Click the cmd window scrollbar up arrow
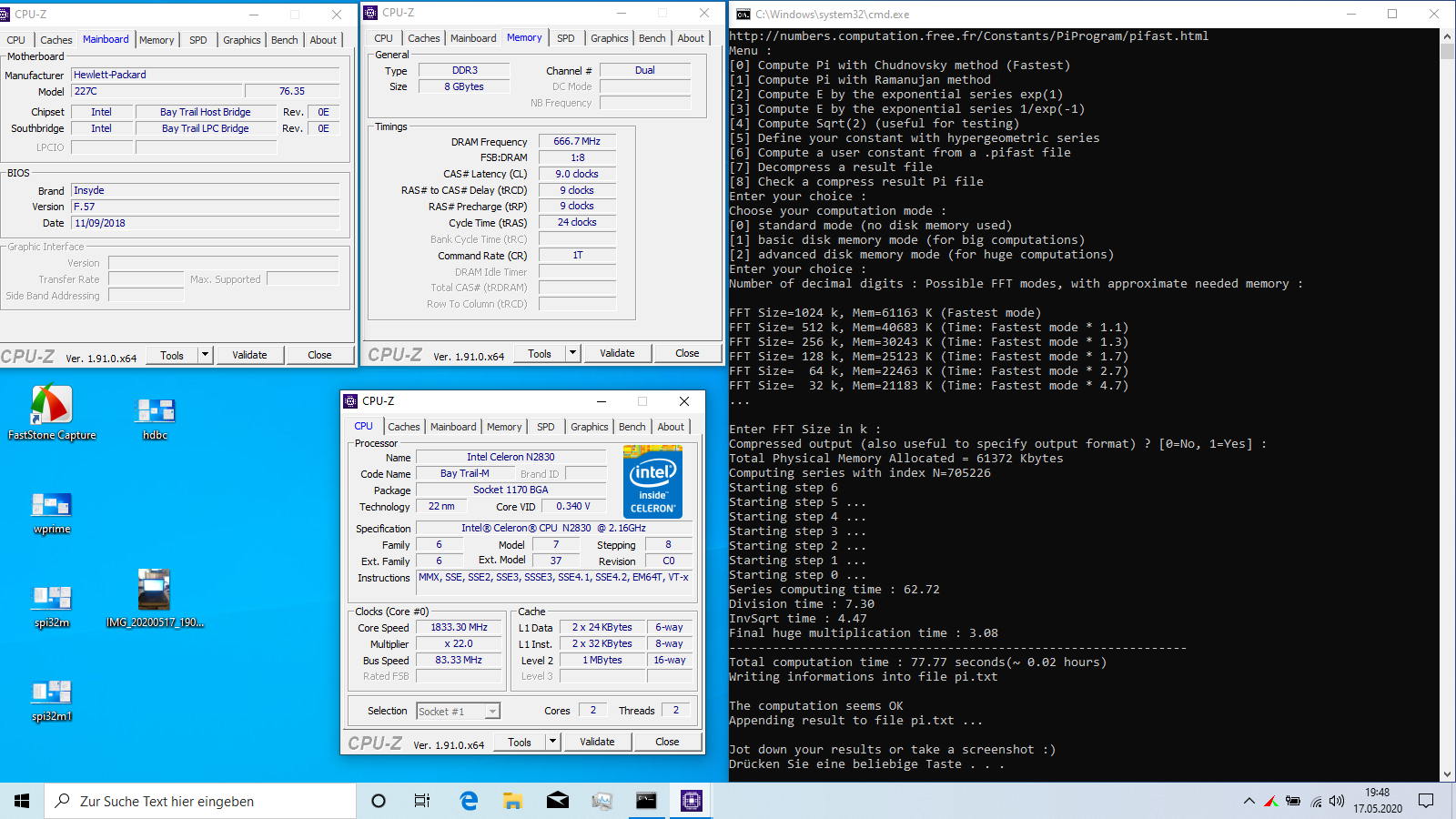The height and width of the screenshot is (819, 1456). pos(1448,36)
